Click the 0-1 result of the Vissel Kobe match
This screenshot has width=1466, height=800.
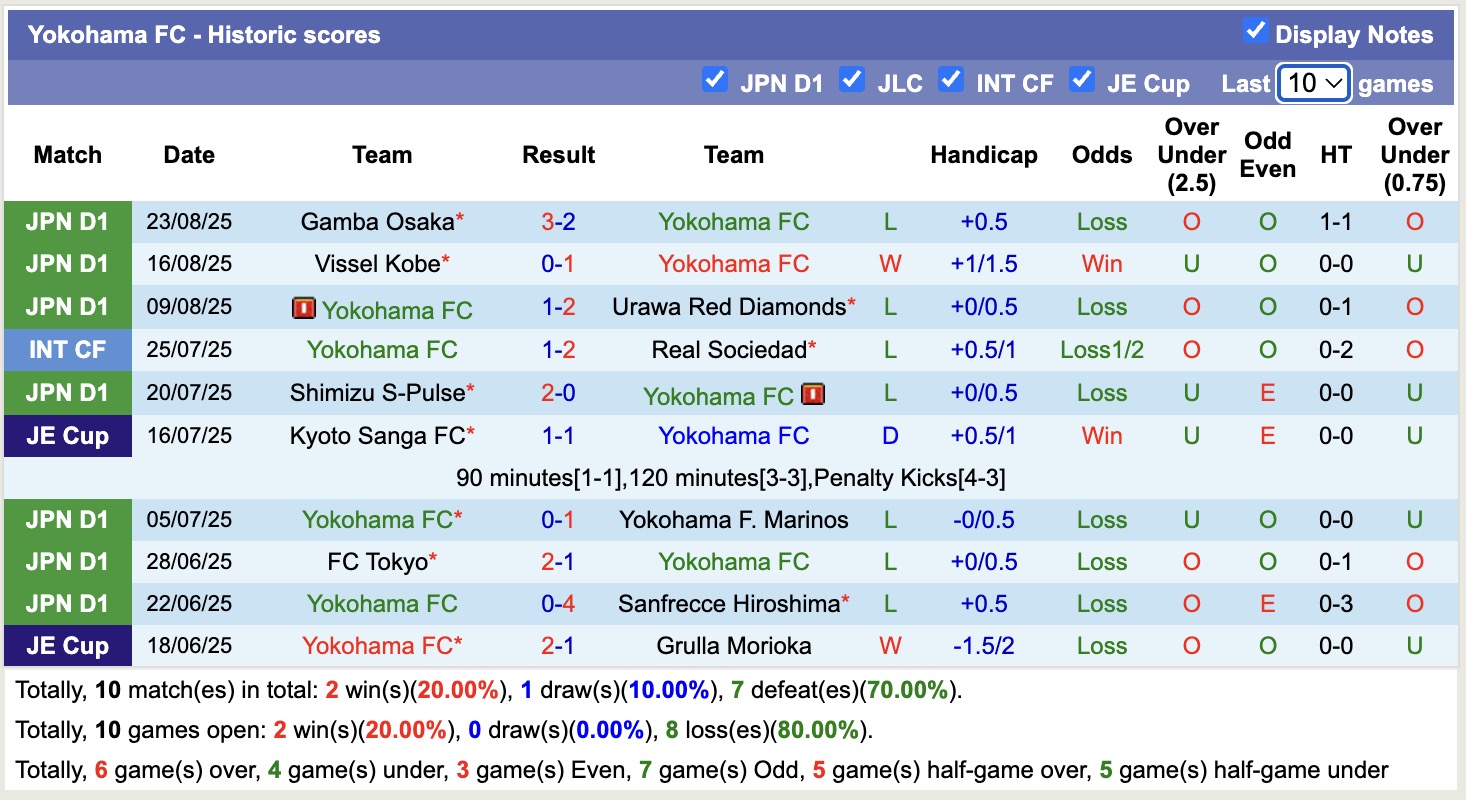coord(558,263)
